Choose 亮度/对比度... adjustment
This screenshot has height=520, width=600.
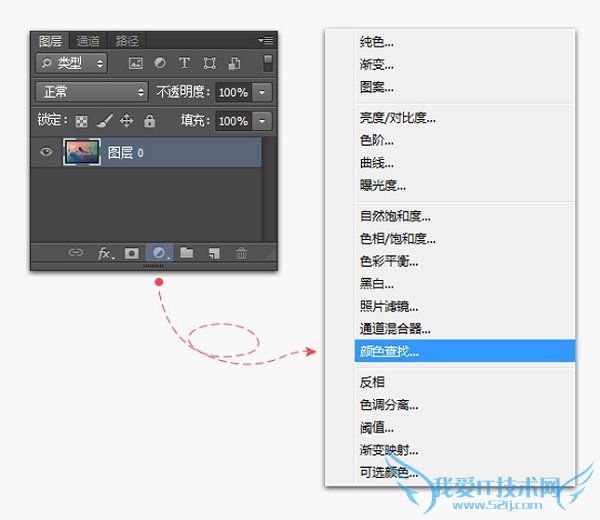click(465, 117)
